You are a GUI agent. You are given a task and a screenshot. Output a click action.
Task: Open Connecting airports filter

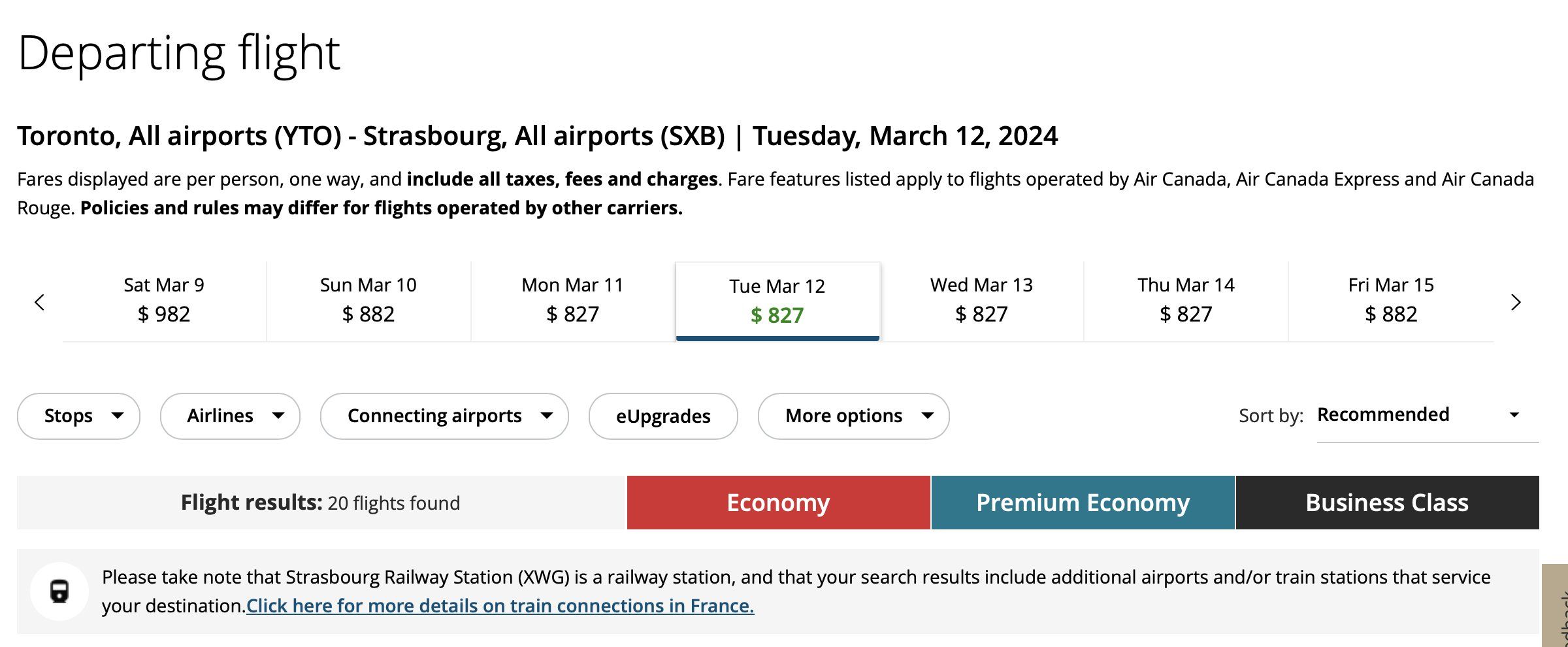point(444,416)
